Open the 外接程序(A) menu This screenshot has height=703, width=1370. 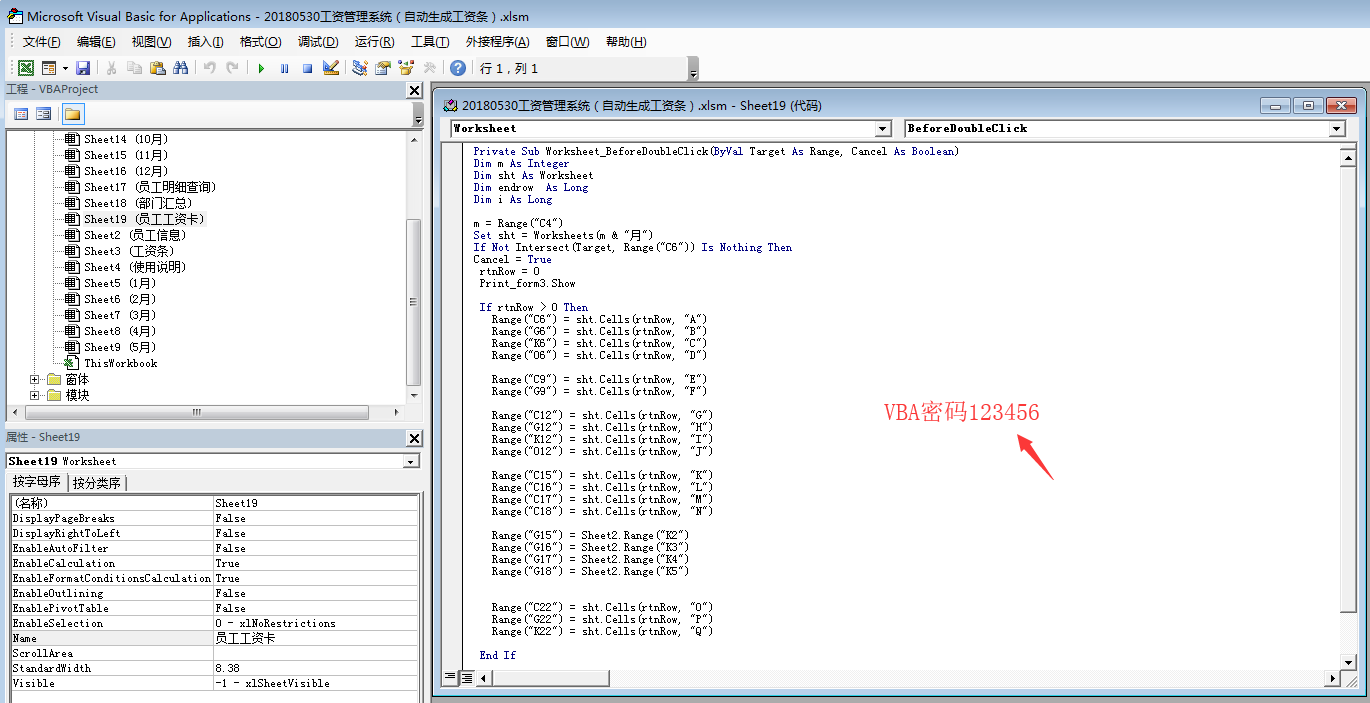pos(497,42)
